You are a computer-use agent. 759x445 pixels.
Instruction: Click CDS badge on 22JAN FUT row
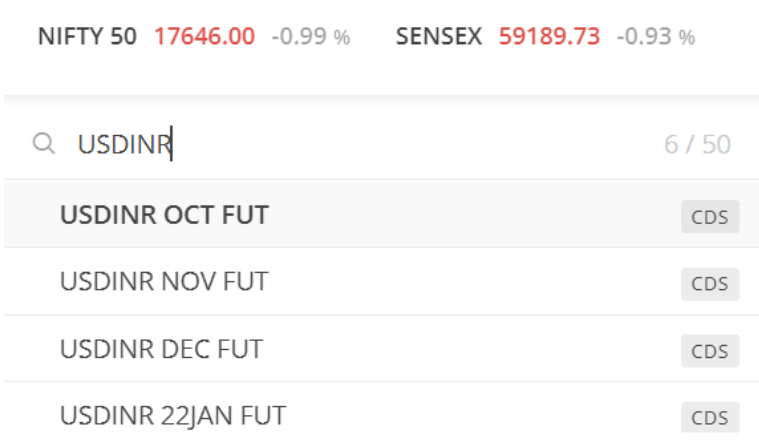pos(710,417)
